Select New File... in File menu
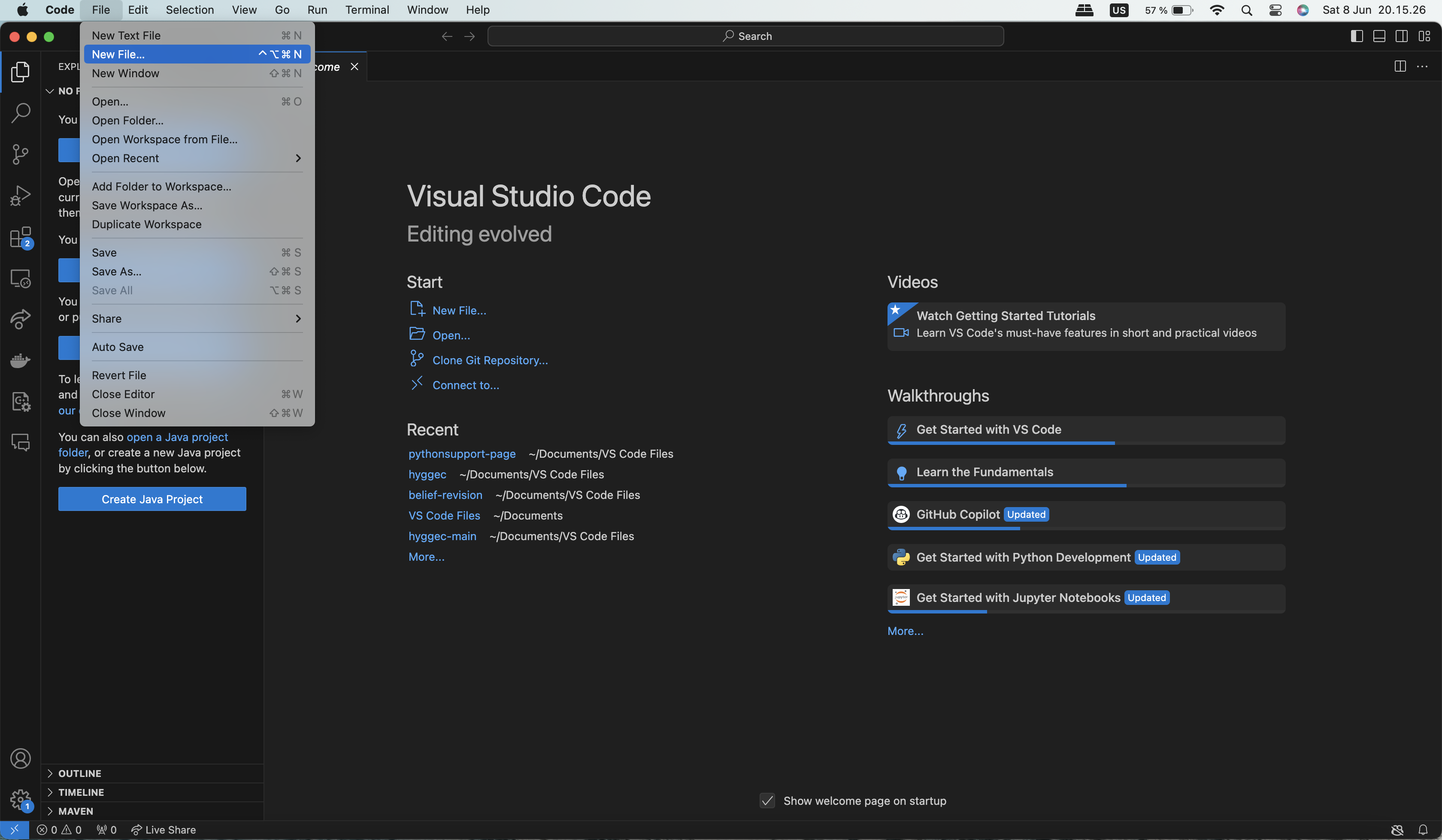The width and height of the screenshot is (1442, 840). (x=197, y=54)
